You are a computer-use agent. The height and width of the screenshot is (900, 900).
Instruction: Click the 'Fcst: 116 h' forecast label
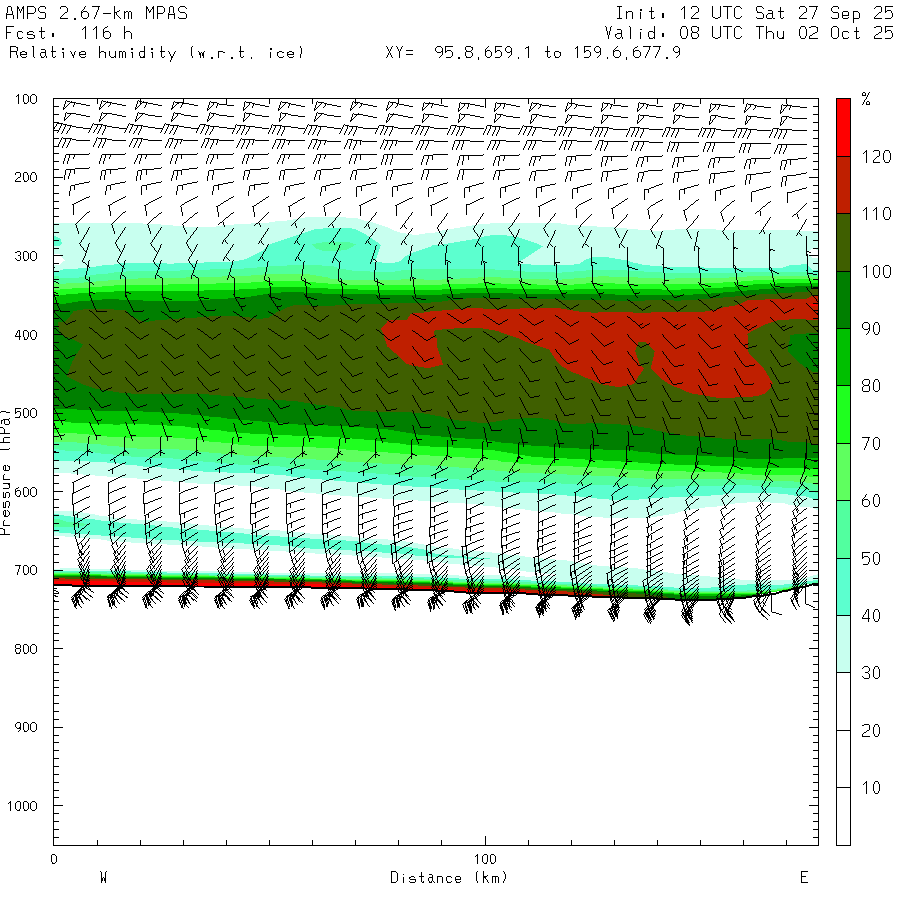(x=69, y=33)
